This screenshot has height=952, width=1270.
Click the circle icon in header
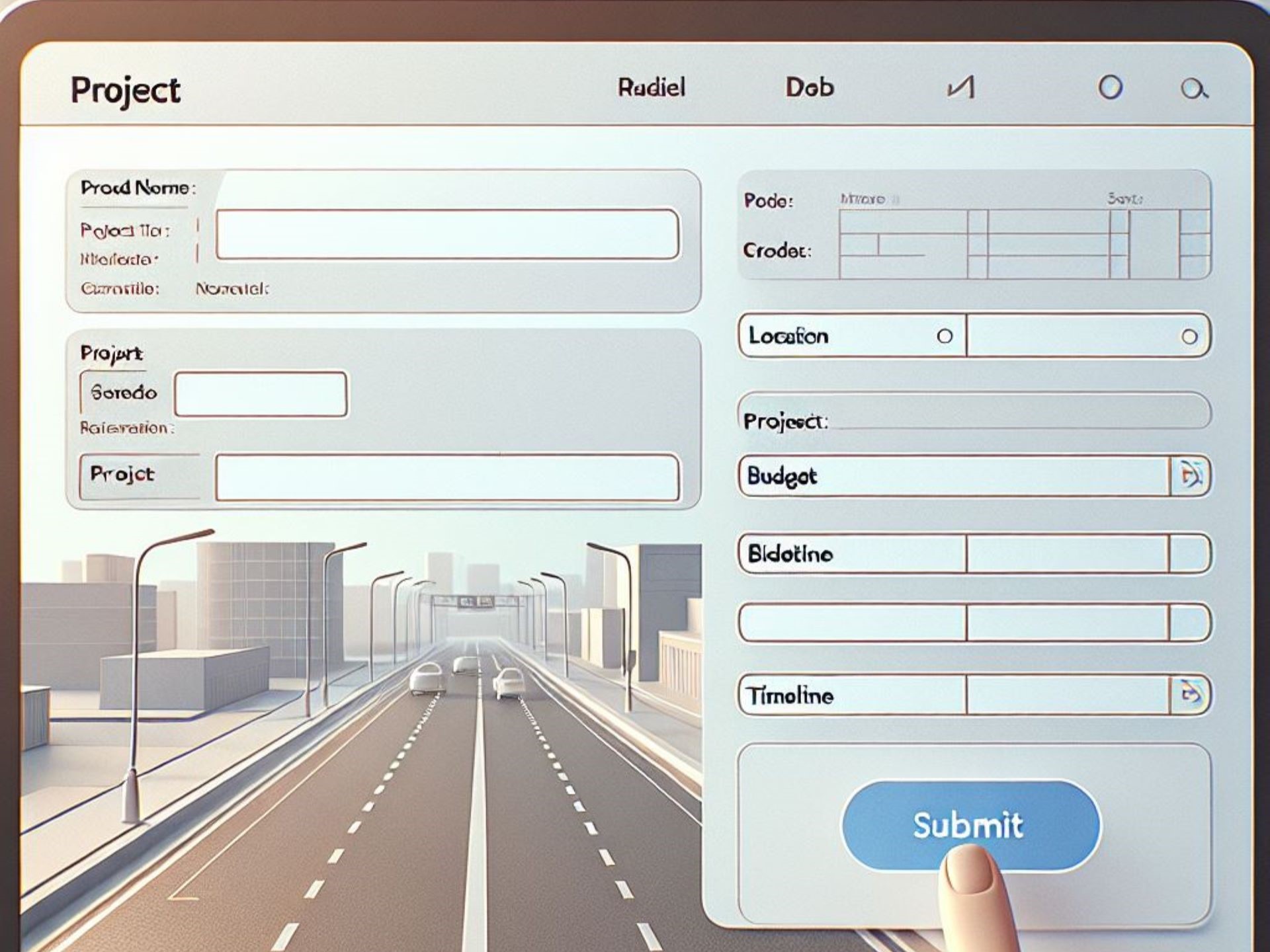[x=1110, y=87]
